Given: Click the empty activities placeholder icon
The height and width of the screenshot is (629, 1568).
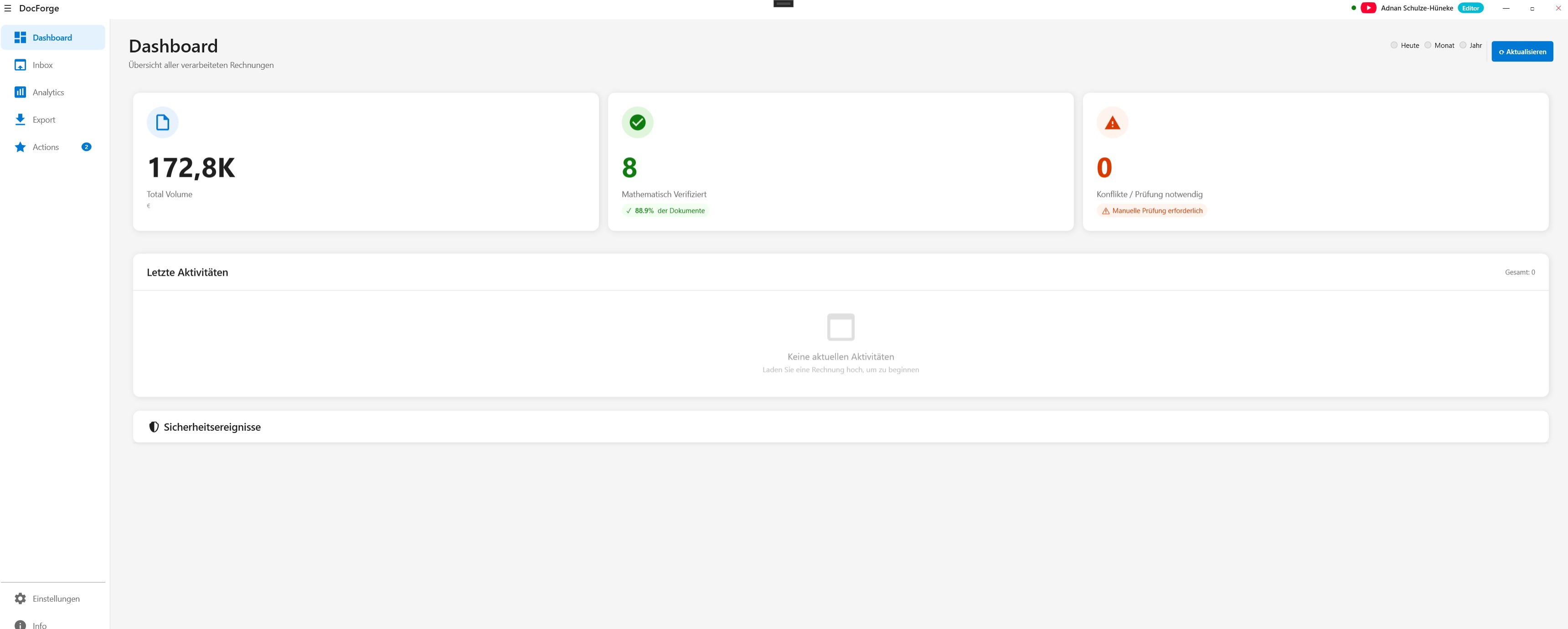Looking at the screenshot, I should coord(841,327).
